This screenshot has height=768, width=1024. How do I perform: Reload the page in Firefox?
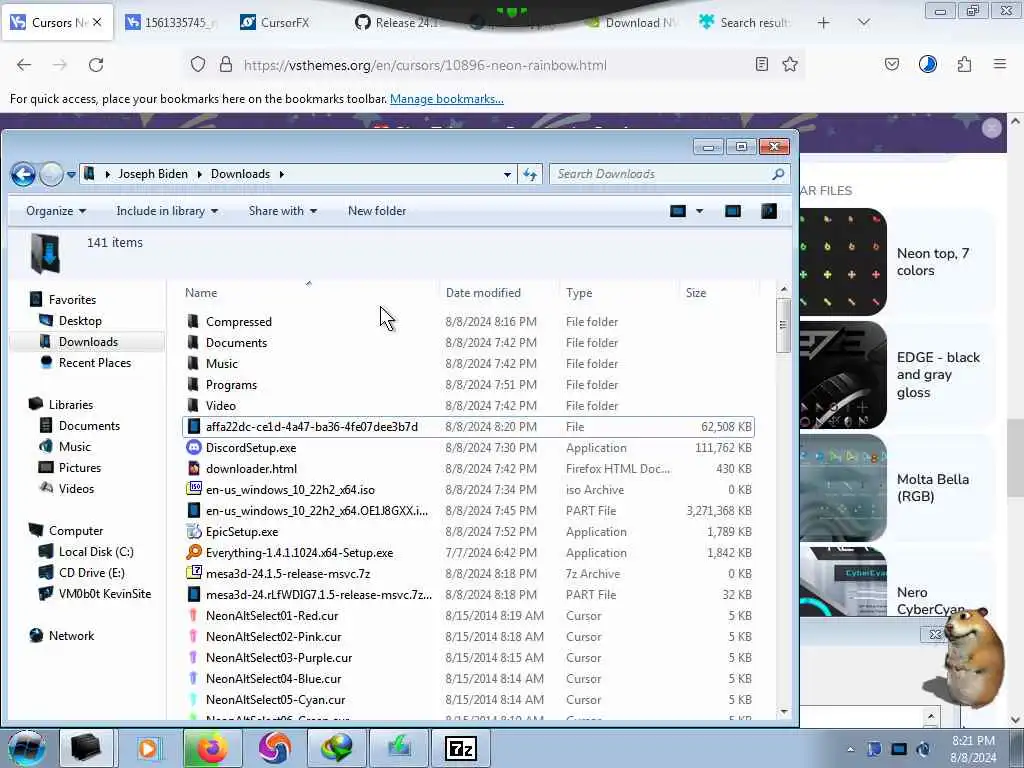(x=96, y=65)
